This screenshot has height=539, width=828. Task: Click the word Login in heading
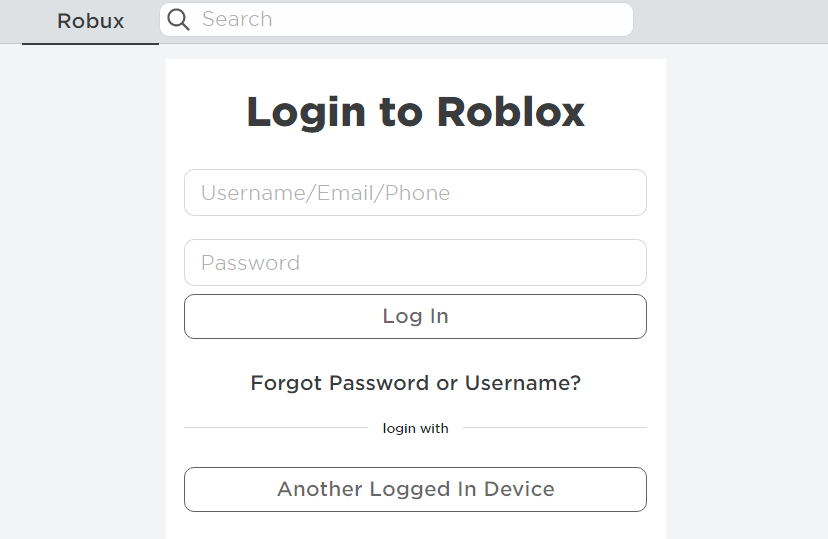coord(306,112)
